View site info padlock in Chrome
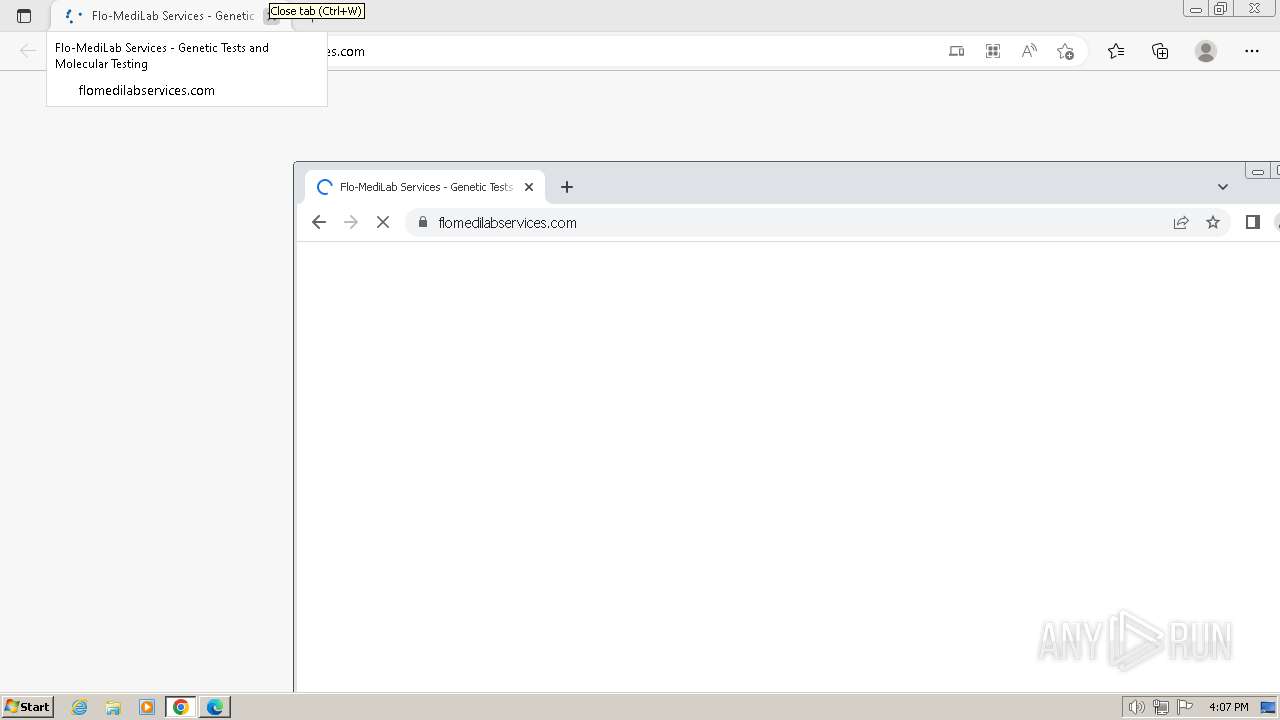This screenshot has height=720, width=1280. tap(423, 222)
